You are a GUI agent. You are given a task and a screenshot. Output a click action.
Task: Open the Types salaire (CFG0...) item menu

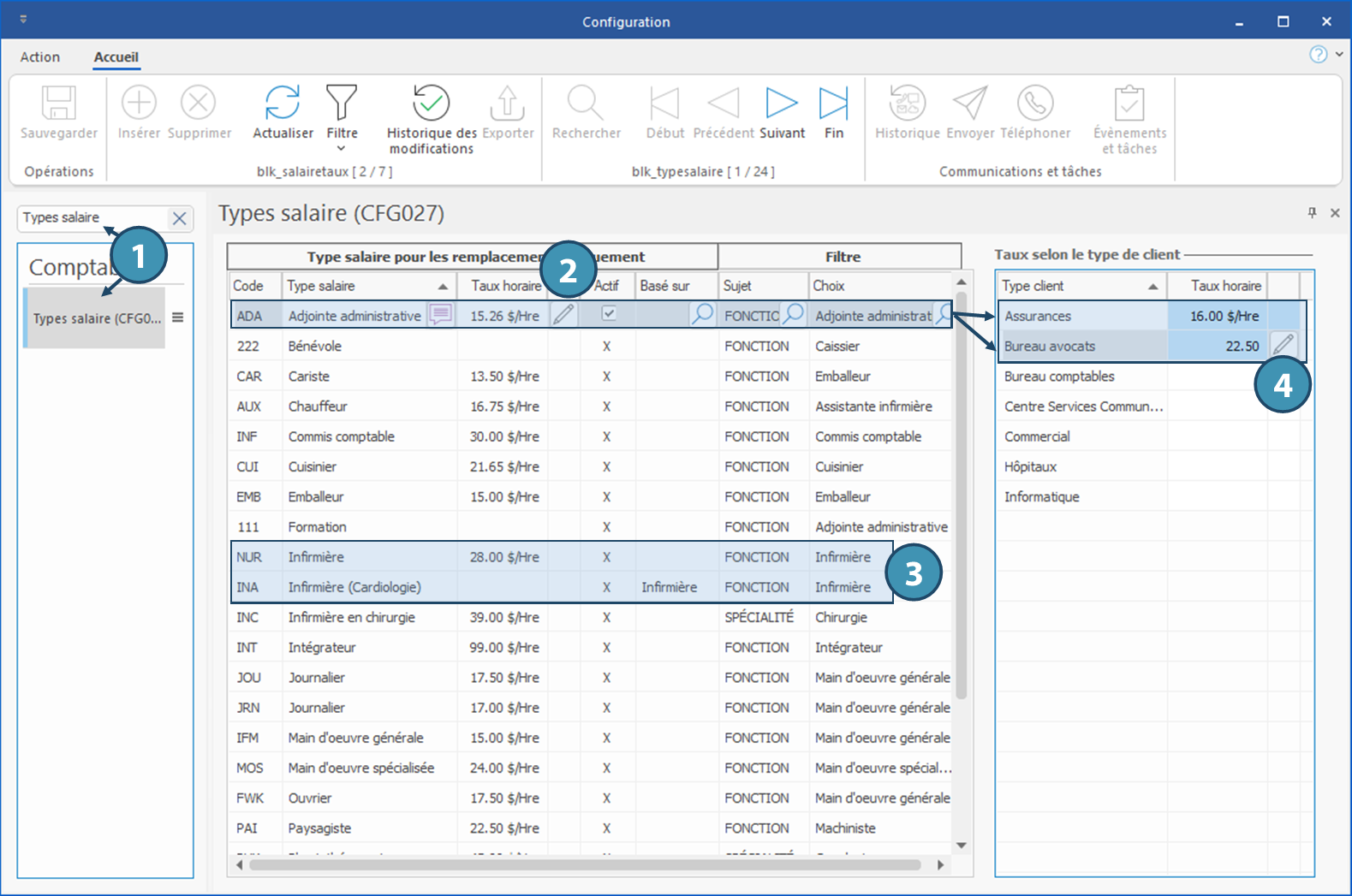click(178, 317)
